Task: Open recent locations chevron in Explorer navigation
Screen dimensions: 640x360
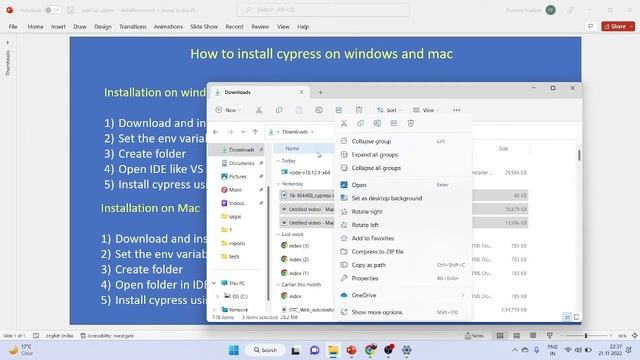Action: 243,132
